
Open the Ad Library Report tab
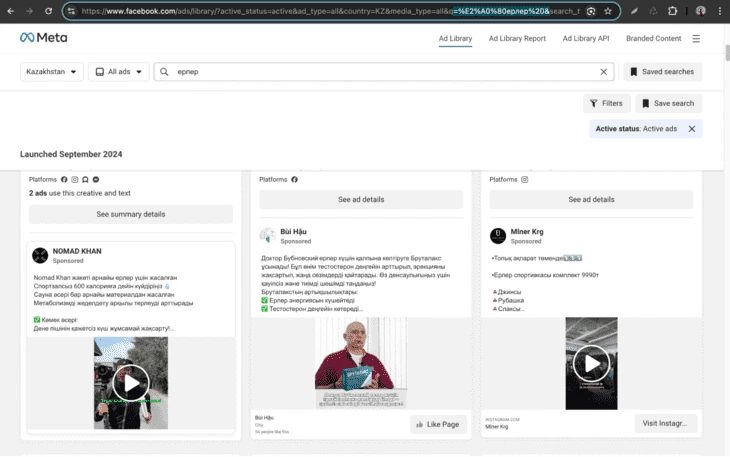(517, 39)
